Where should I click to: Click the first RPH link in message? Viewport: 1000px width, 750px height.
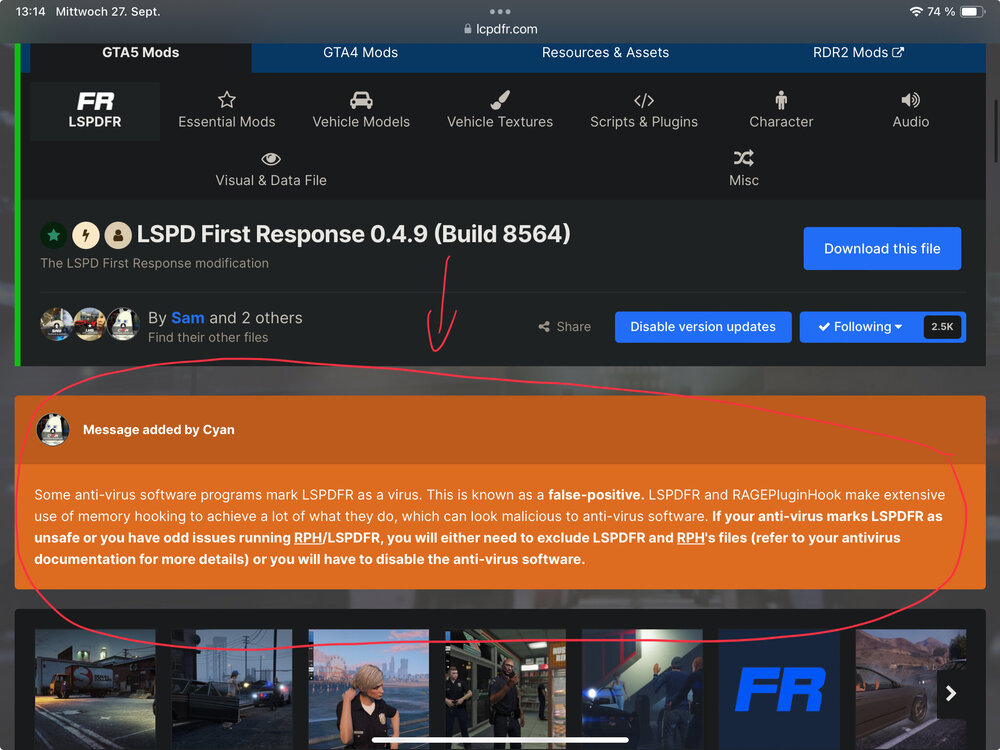[x=307, y=538]
